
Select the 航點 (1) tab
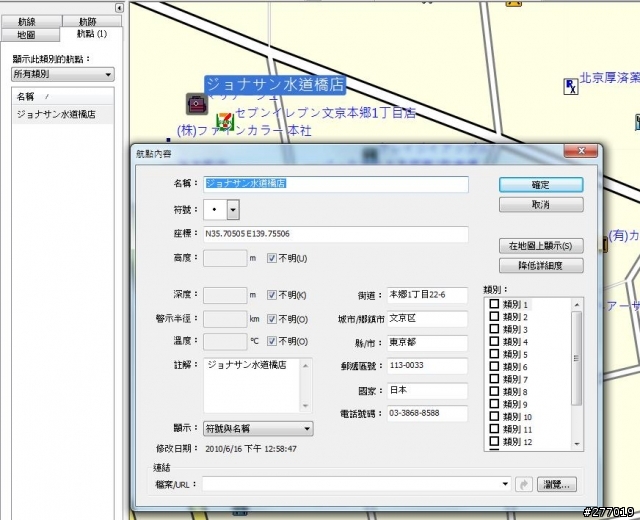[x=91, y=34]
